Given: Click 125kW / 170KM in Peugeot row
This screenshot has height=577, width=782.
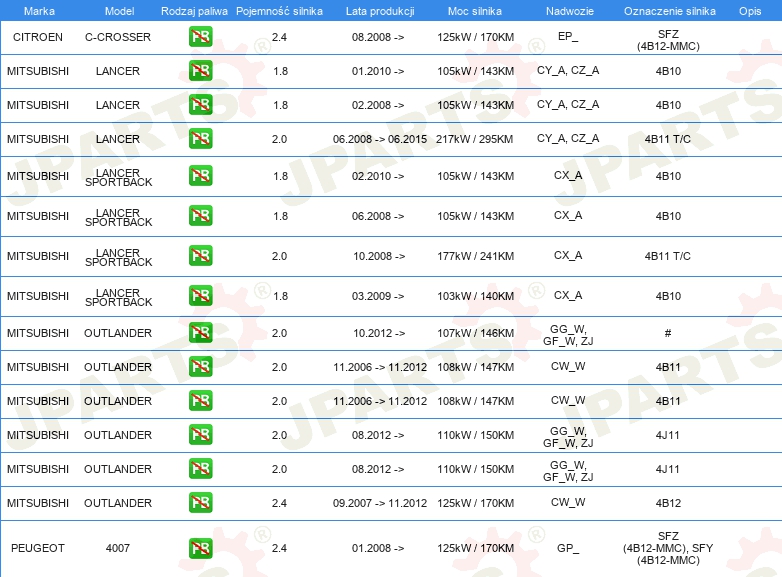Looking at the screenshot, I should (475, 548).
